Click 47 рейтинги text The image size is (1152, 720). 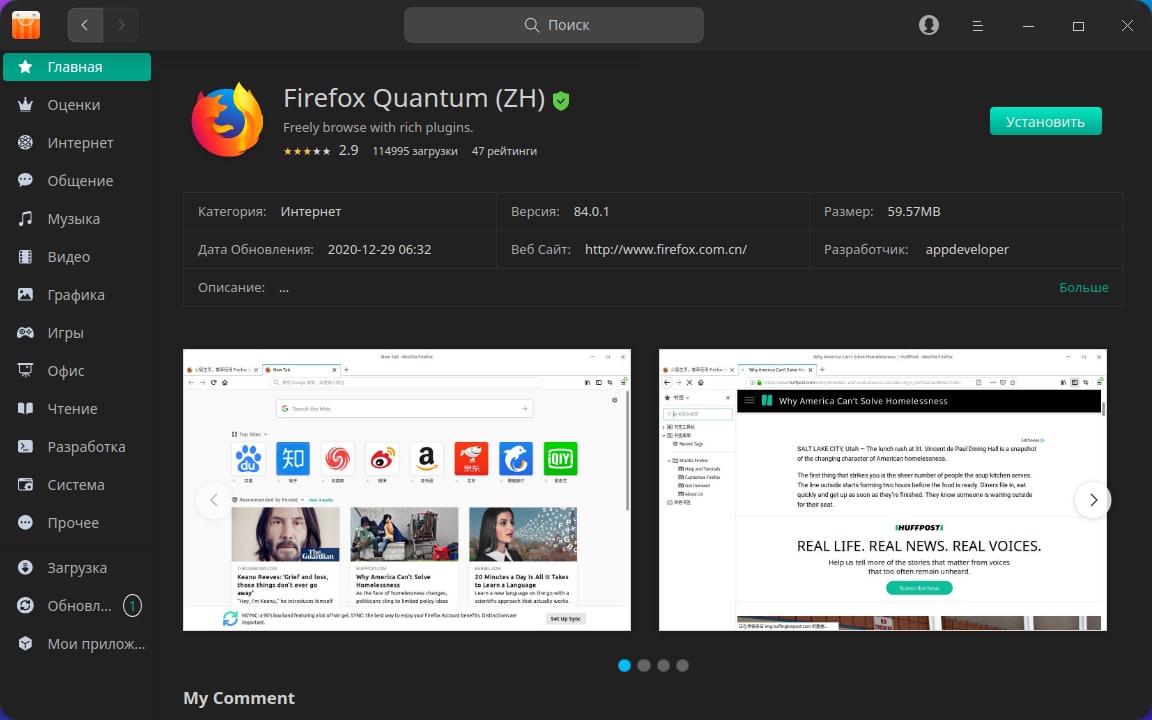coord(504,151)
